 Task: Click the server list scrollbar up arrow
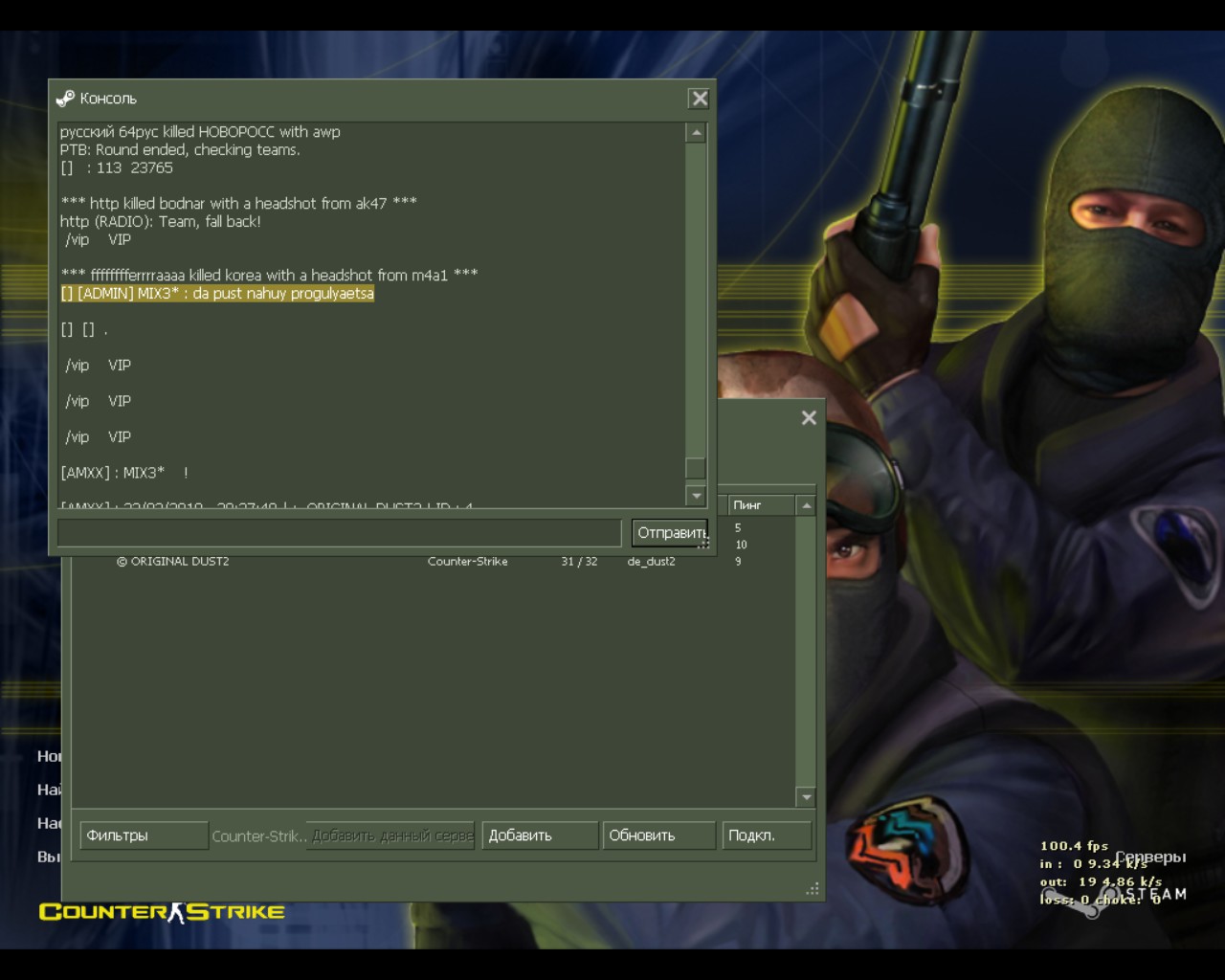click(806, 504)
